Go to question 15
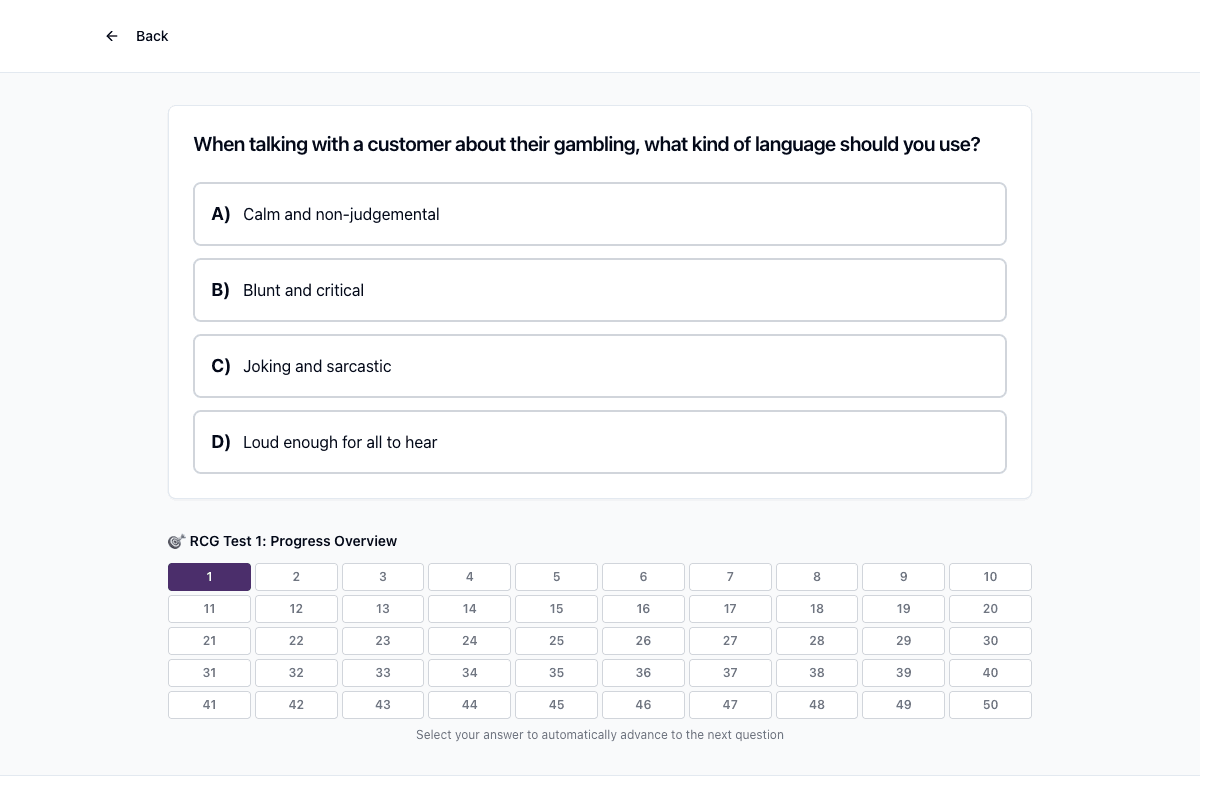 tap(557, 609)
